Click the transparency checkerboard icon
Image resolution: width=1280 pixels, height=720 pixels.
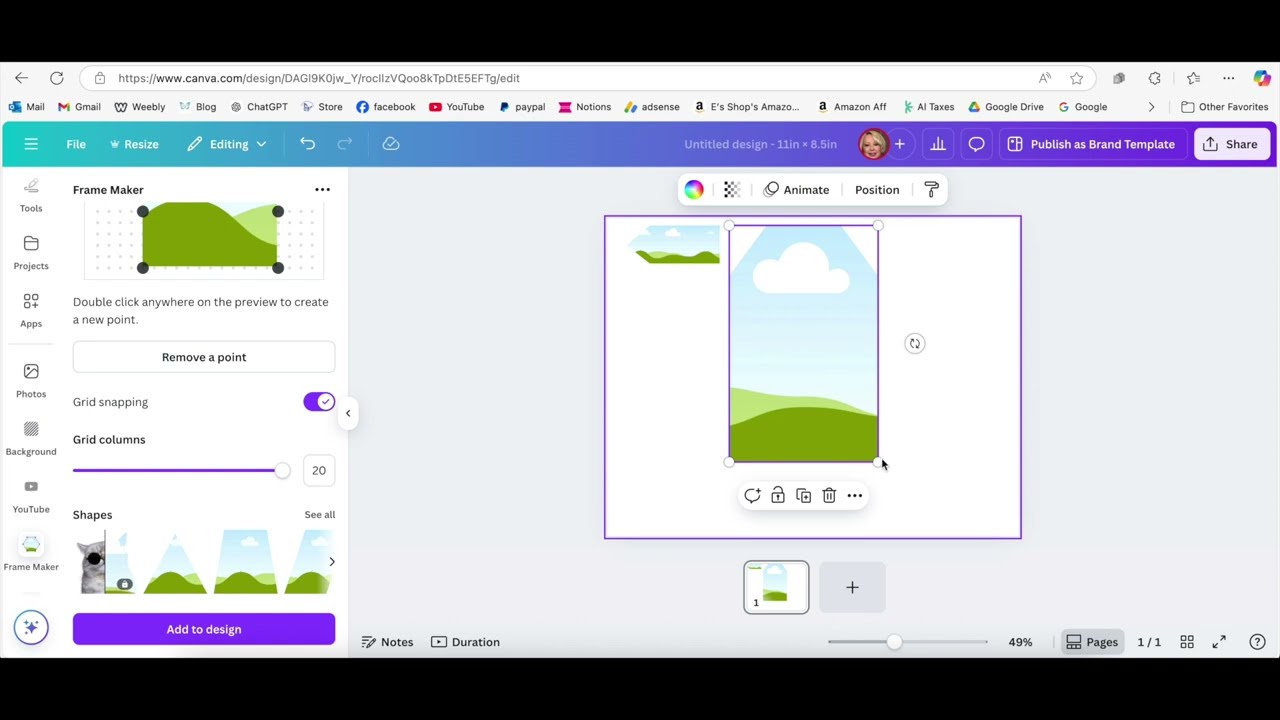tap(732, 190)
